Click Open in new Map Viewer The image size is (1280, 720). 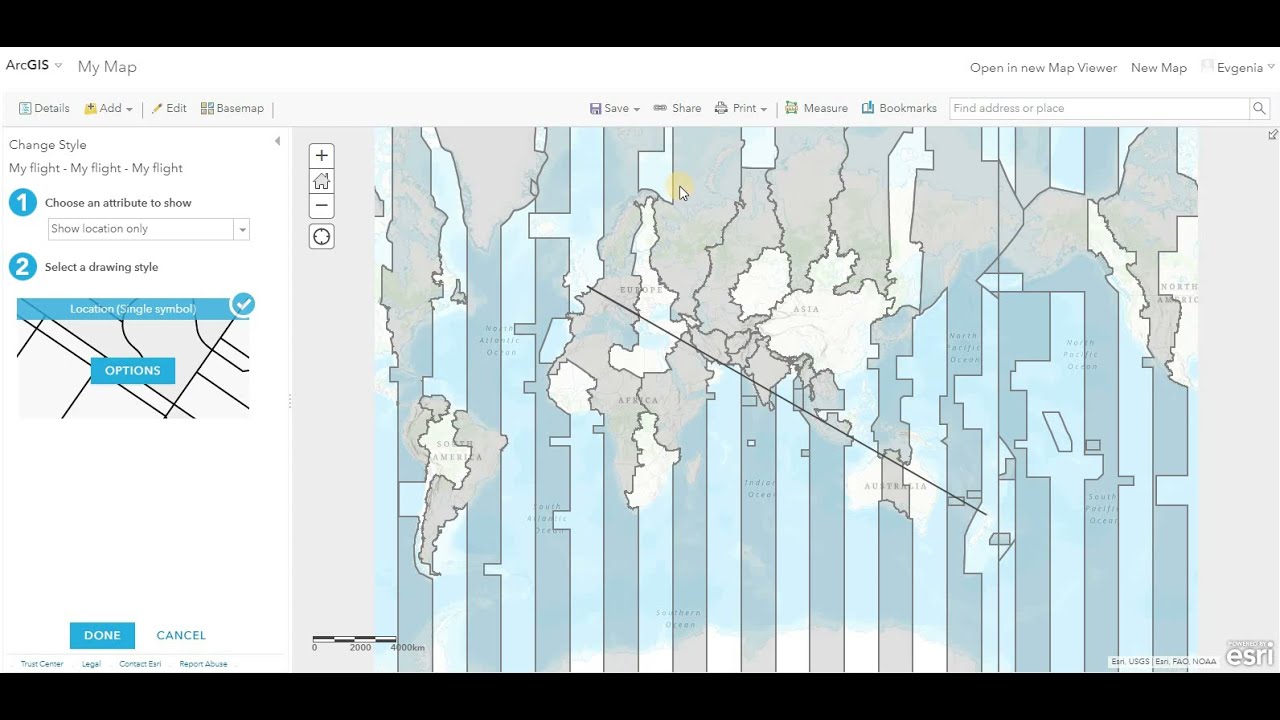coord(1043,68)
